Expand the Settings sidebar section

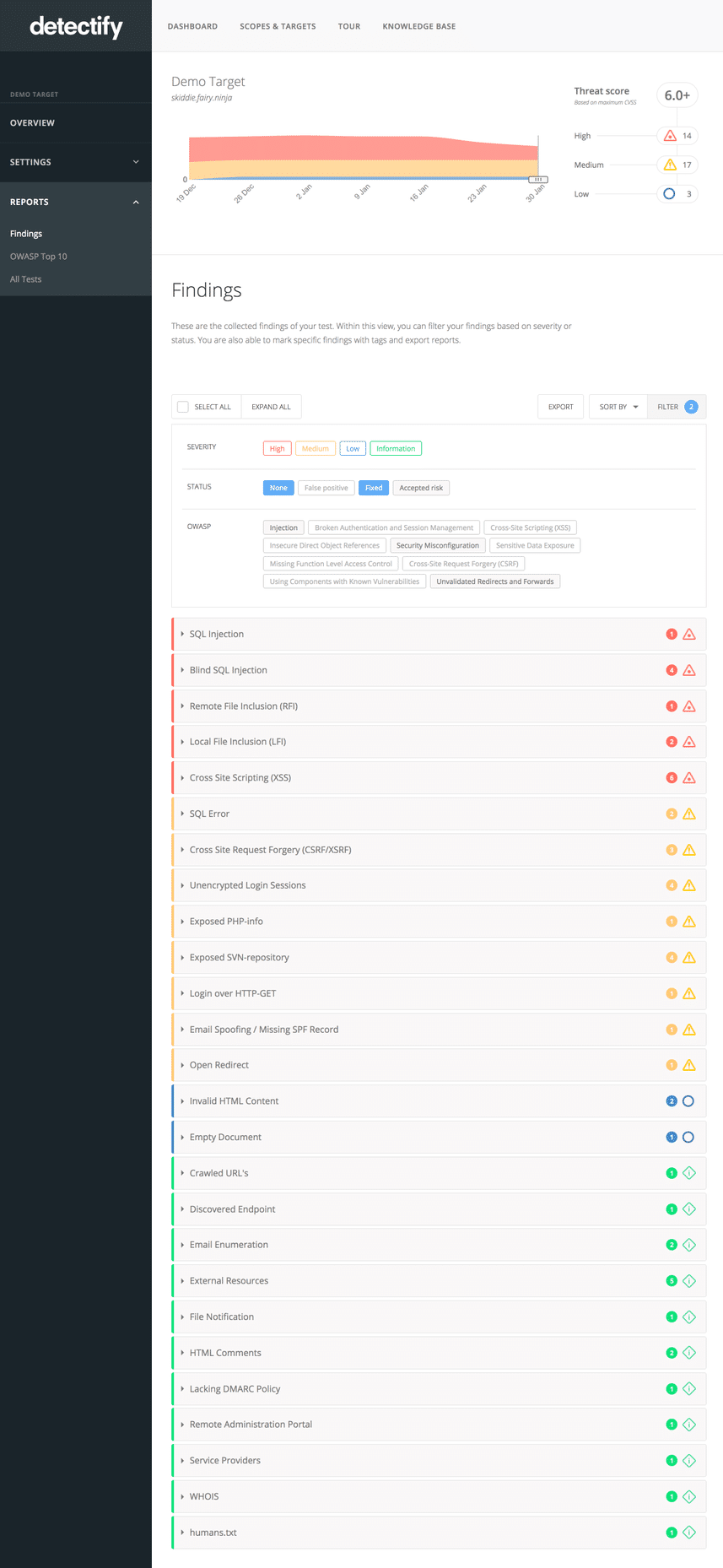[x=76, y=162]
